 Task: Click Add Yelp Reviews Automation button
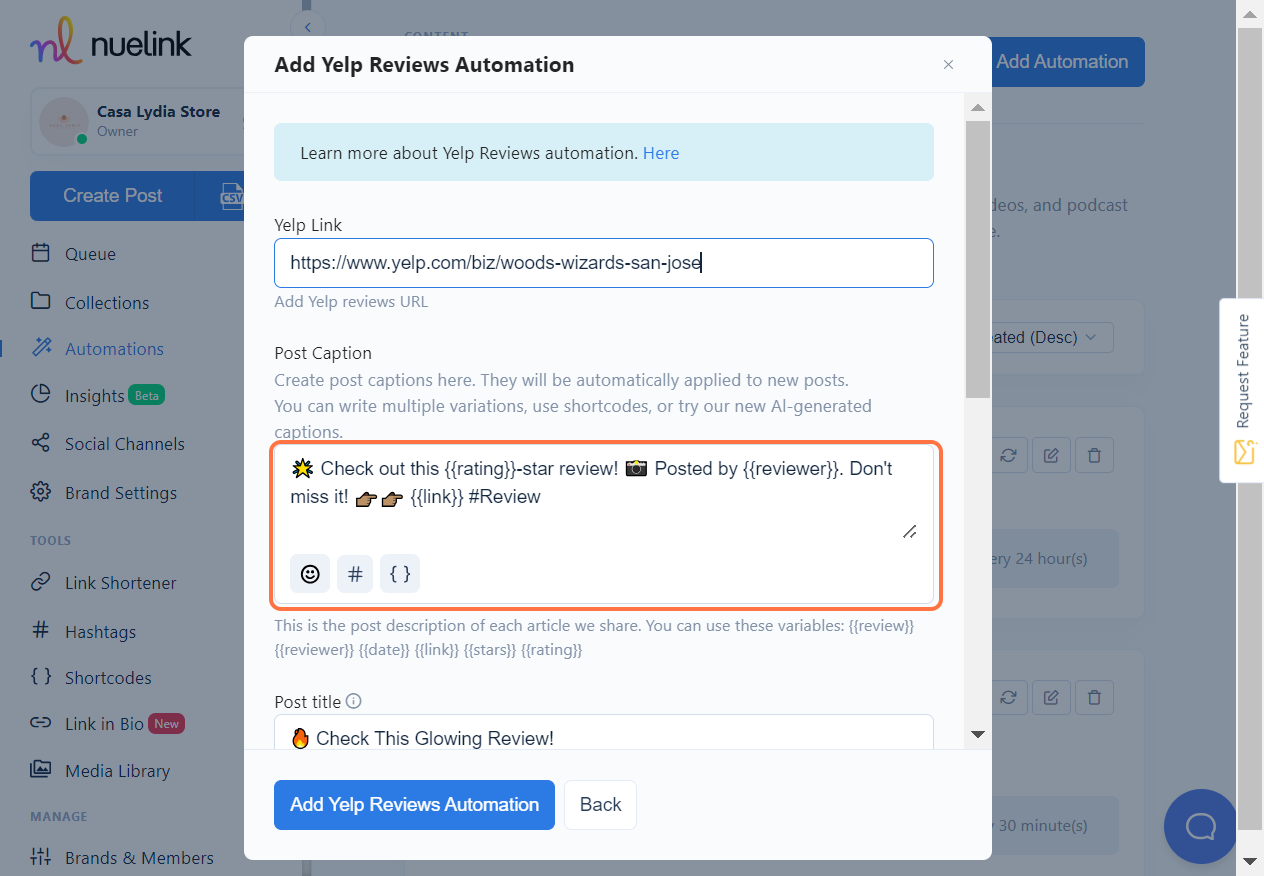tap(414, 805)
